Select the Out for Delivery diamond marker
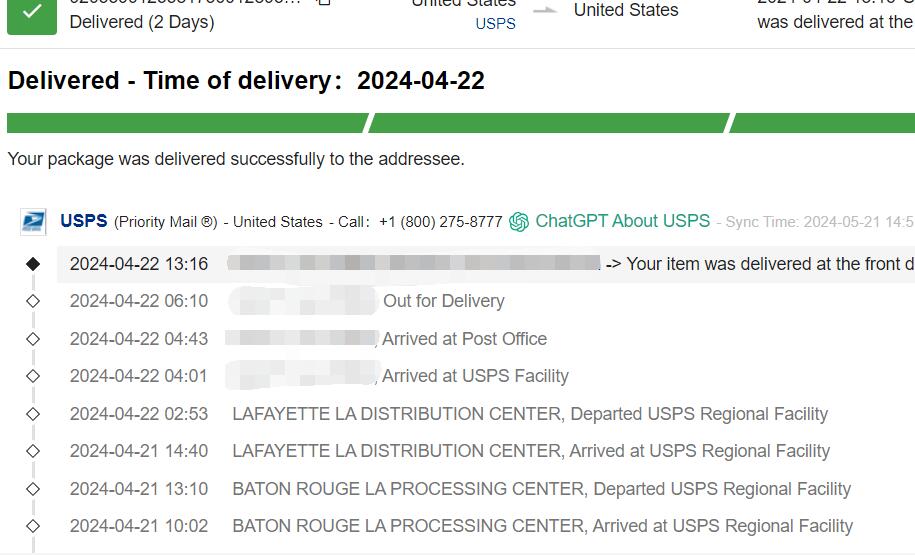 [x=33, y=301]
